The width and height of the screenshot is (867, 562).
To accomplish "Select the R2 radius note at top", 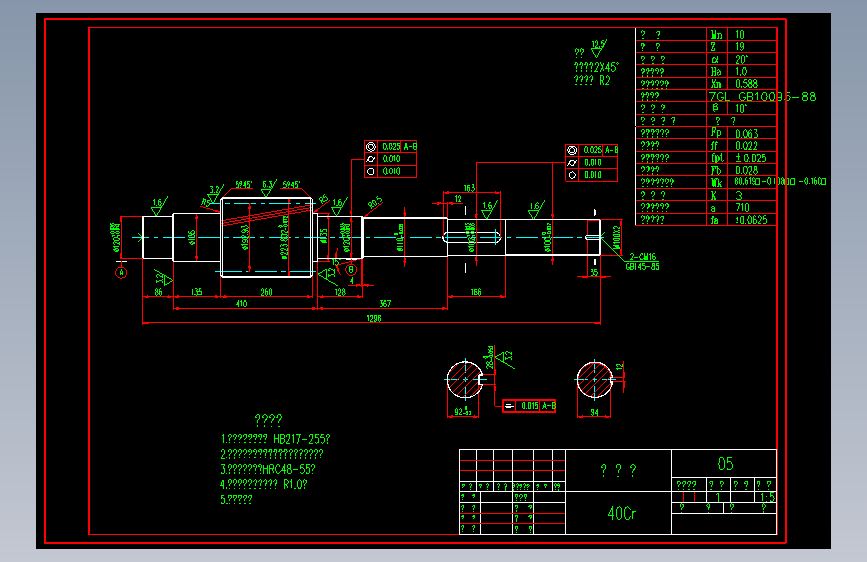I will point(592,81).
